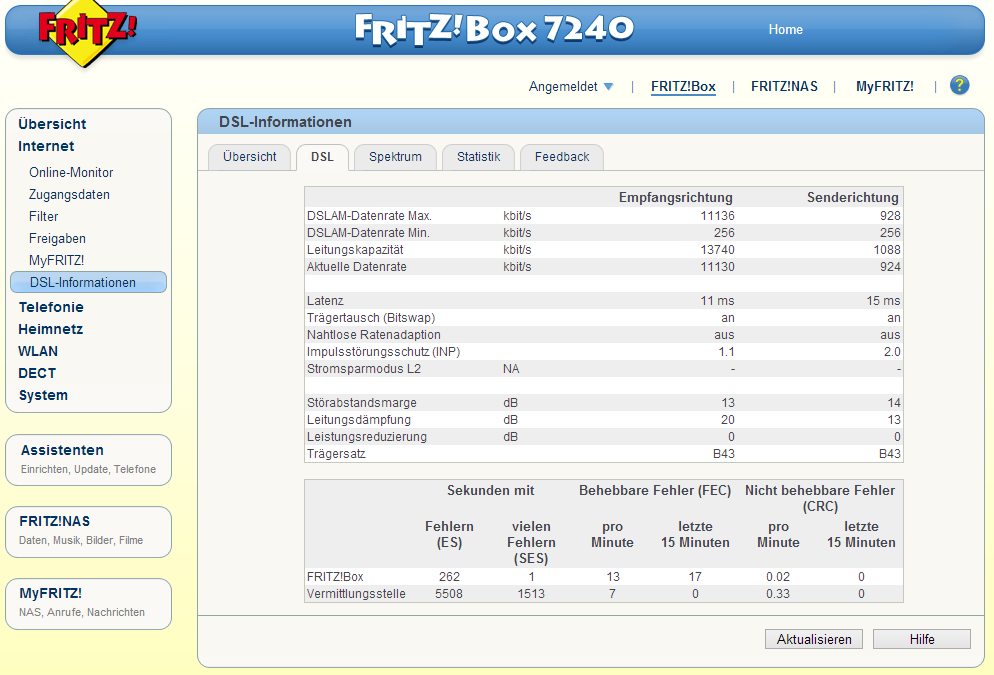Click the Hilfe button
This screenshot has width=994, height=675.
[922, 640]
